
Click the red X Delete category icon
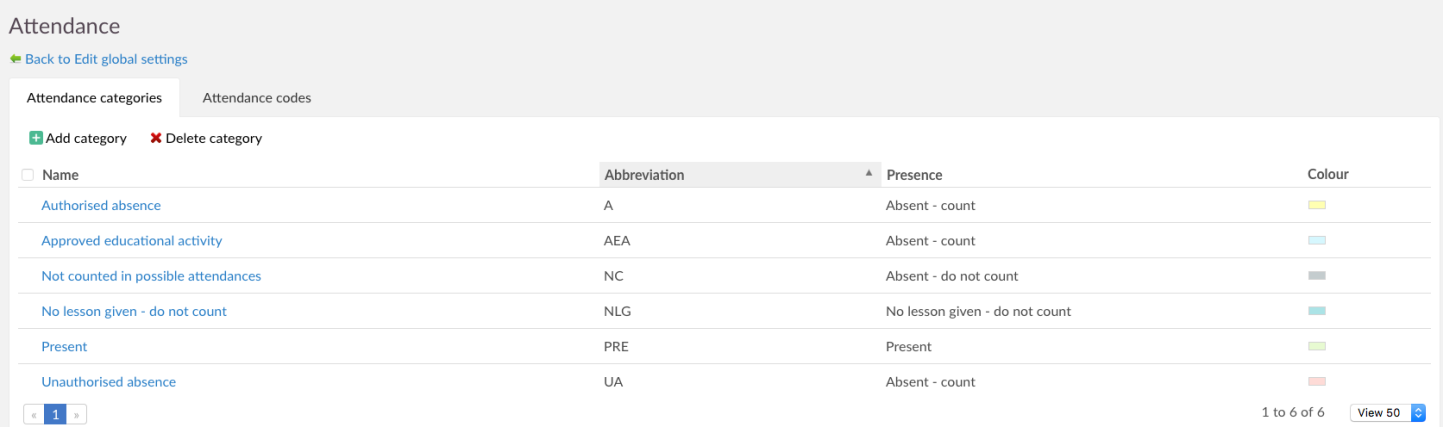(x=156, y=138)
